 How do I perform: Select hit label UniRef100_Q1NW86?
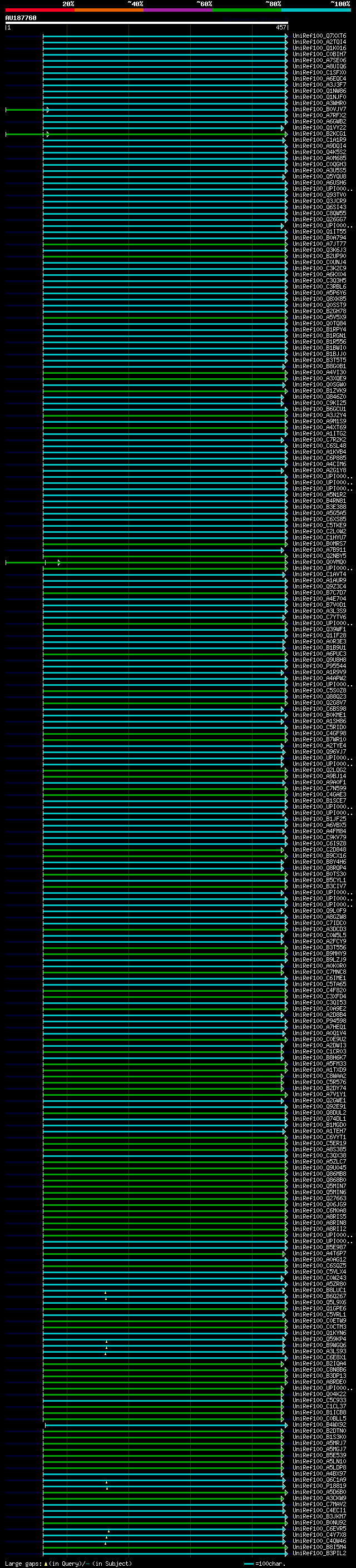click(x=319, y=91)
